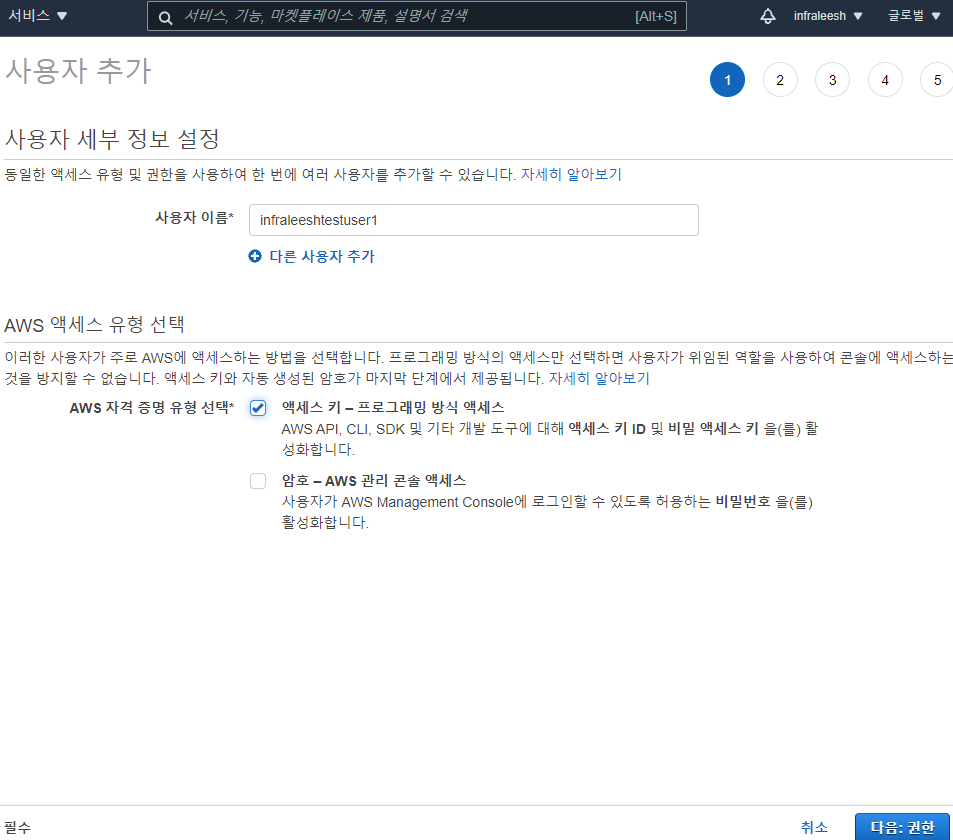Go to wizard step 1
The width and height of the screenshot is (953, 840).
(x=727, y=80)
